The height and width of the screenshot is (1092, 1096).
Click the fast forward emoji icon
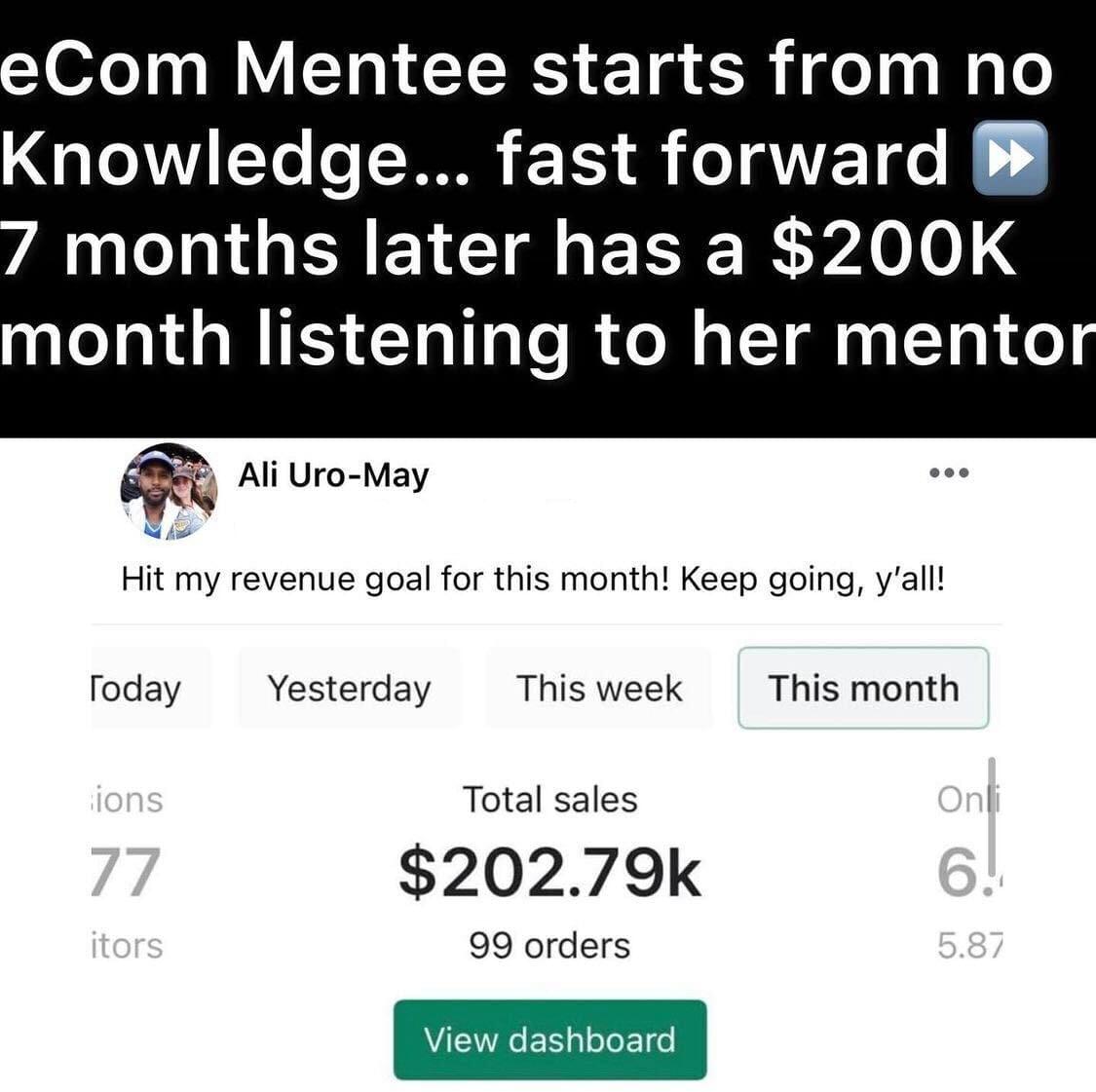coord(1010,158)
